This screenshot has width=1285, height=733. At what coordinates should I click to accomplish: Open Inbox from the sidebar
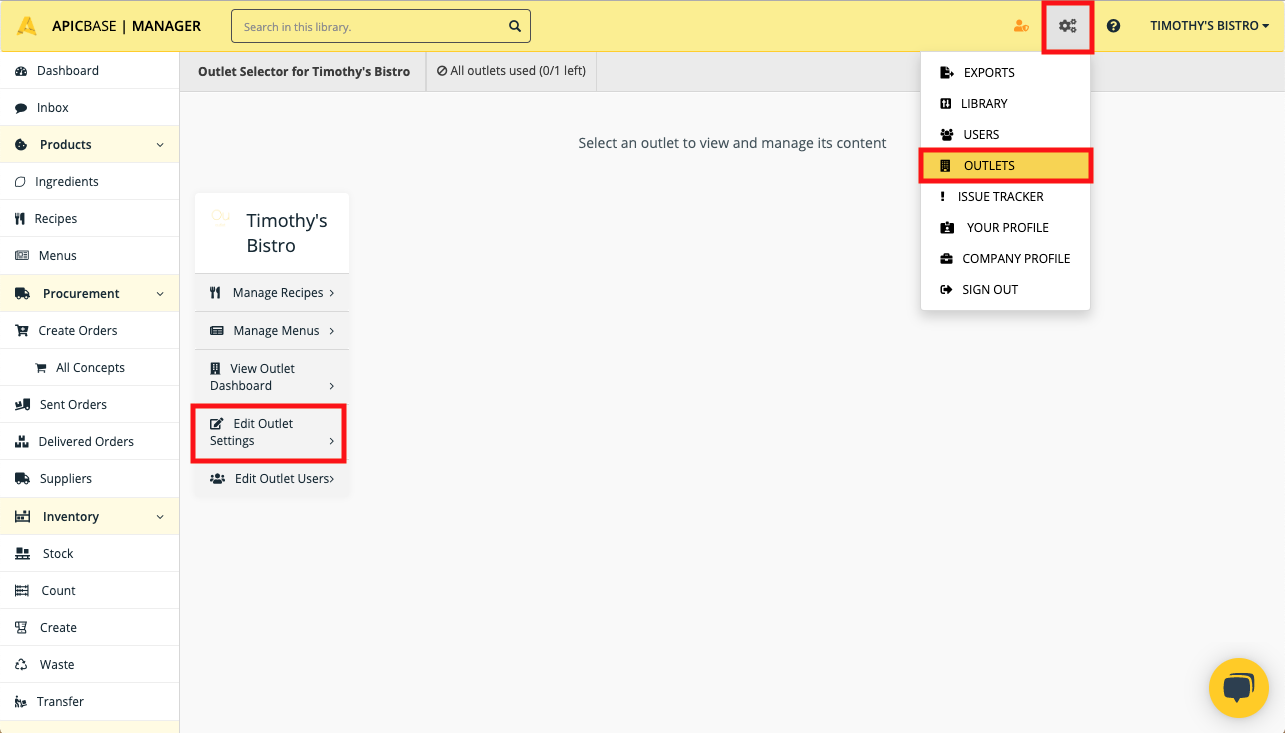(x=52, y=108)
